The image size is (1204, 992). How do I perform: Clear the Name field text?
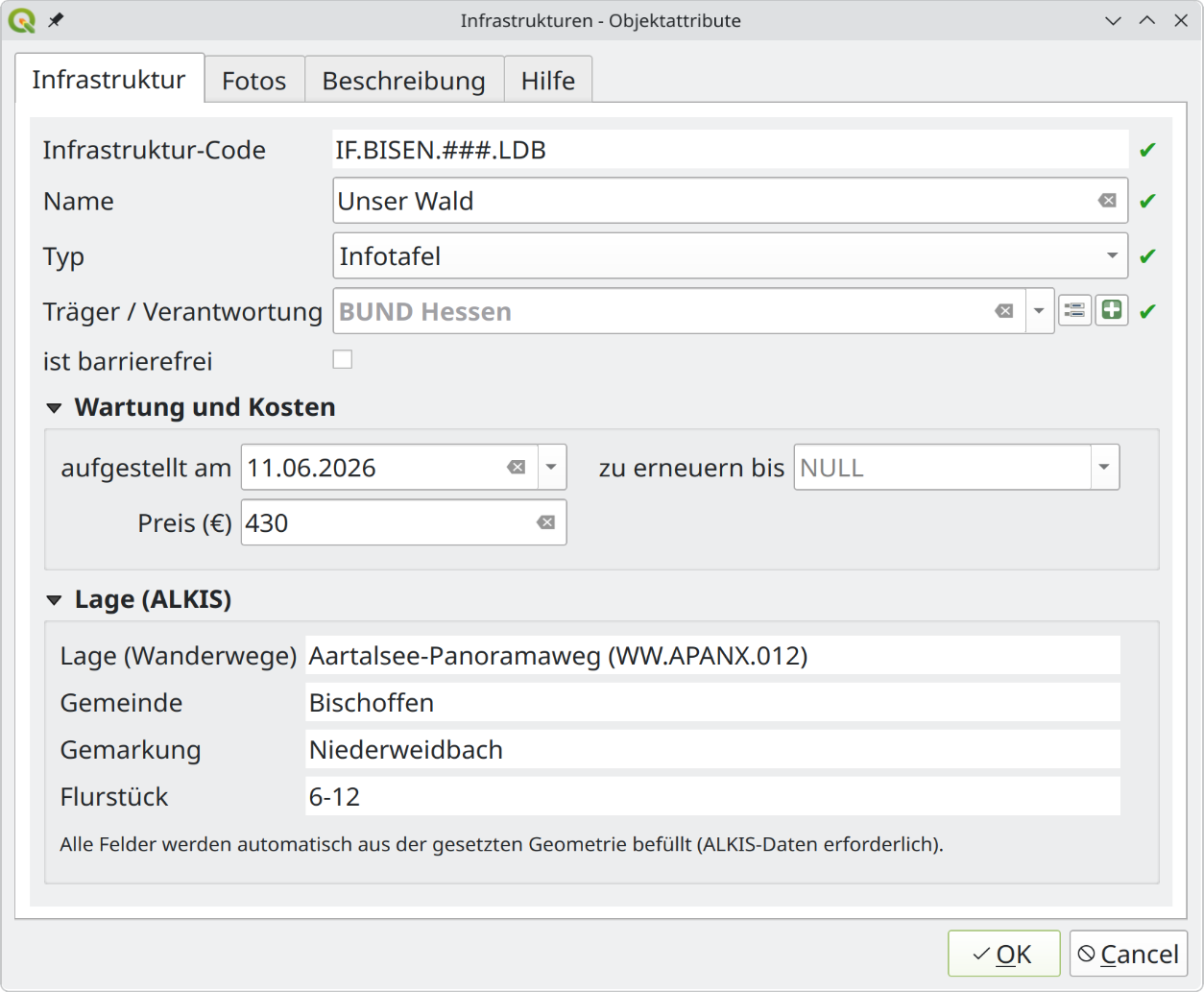click(x=1107, y=201)
